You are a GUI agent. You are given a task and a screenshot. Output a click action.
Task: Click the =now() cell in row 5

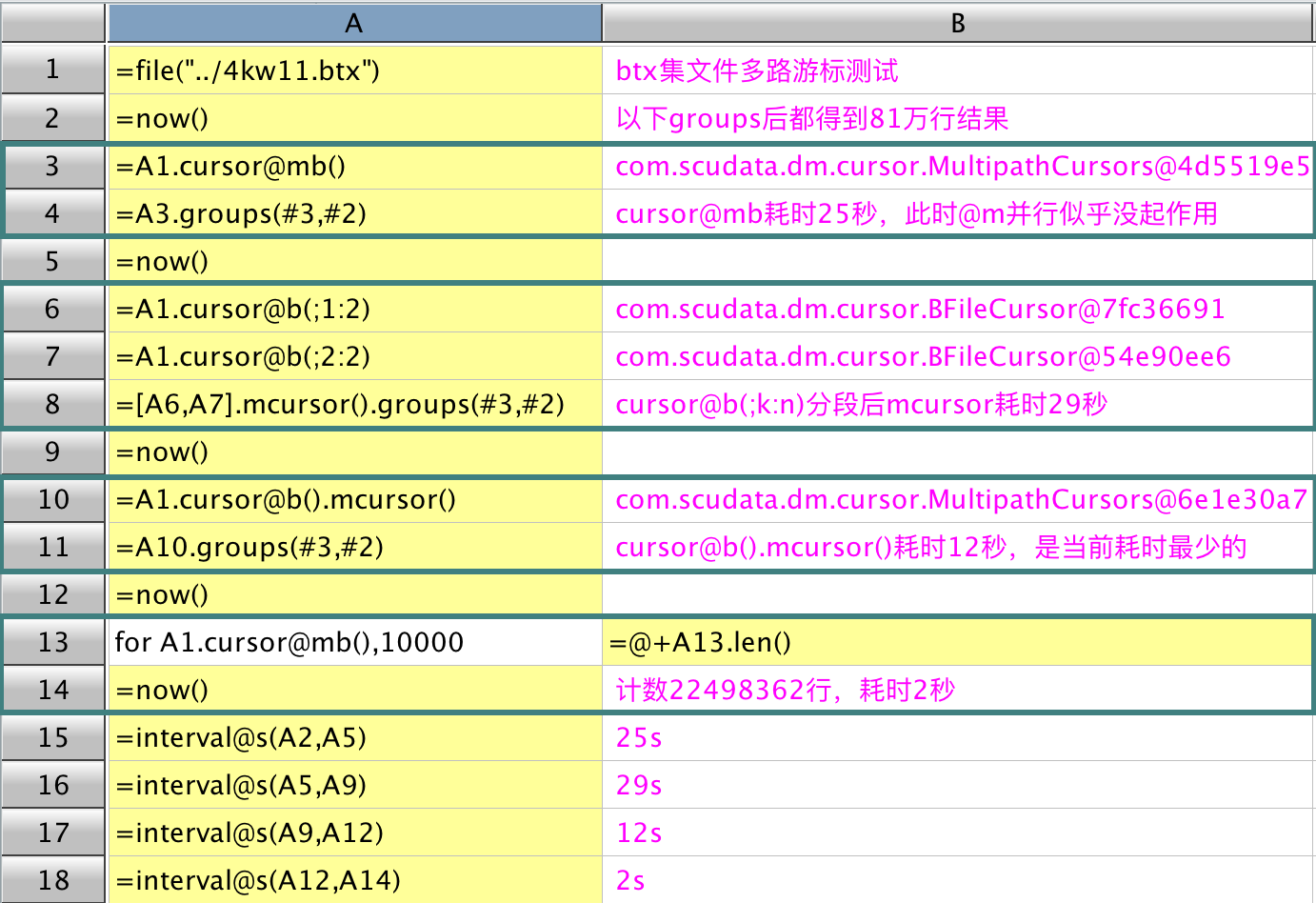(355, 260)
